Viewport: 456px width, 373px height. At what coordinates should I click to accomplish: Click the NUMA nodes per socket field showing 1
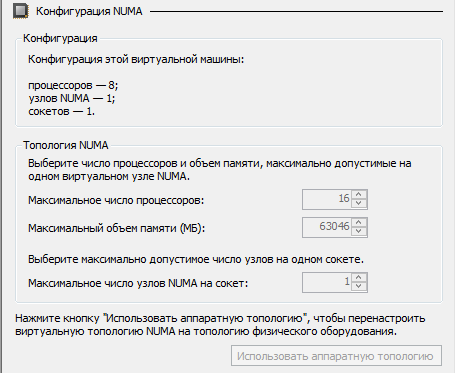(327, 282)
